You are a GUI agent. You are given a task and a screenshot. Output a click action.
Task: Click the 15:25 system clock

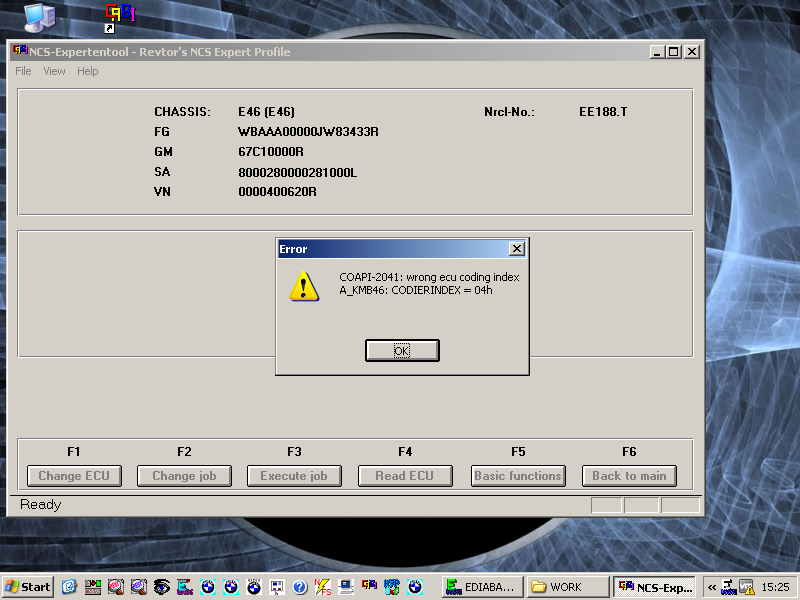[x=775, y=587]
